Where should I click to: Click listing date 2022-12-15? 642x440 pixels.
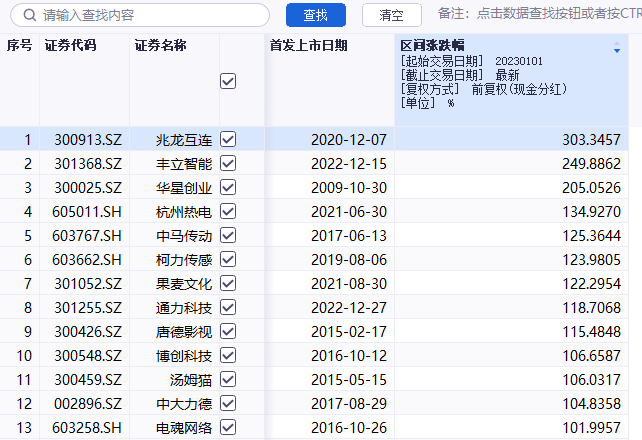coord(349,164)
